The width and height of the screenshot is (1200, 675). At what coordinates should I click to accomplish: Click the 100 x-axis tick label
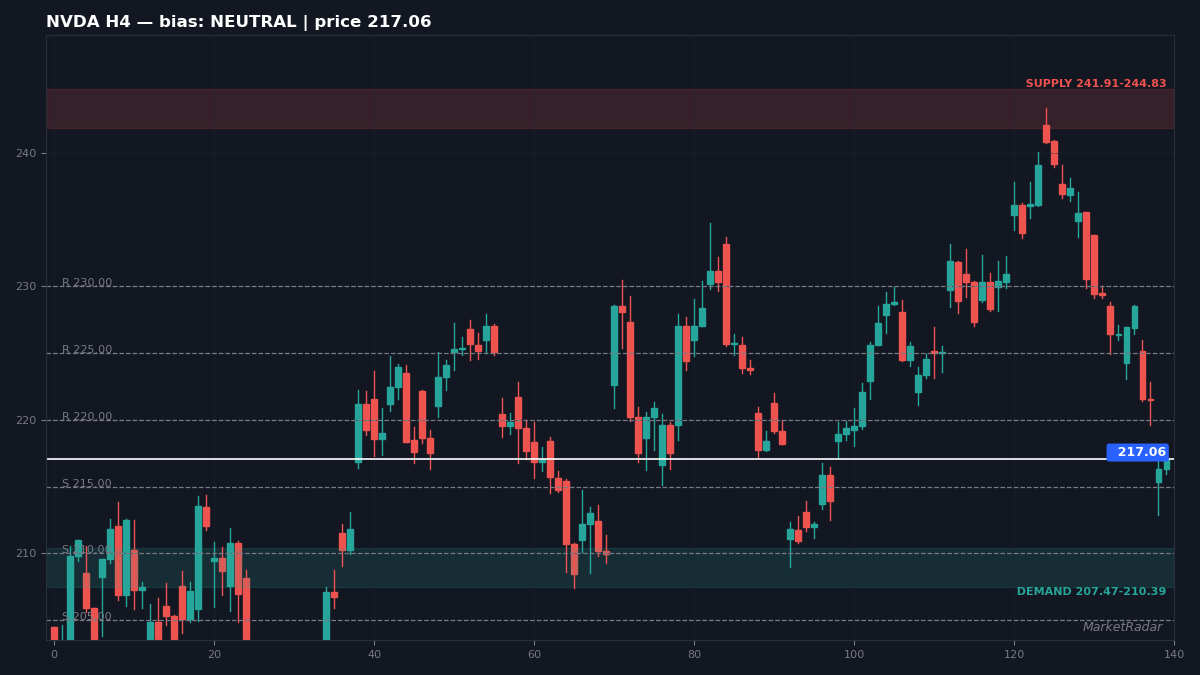854,654
